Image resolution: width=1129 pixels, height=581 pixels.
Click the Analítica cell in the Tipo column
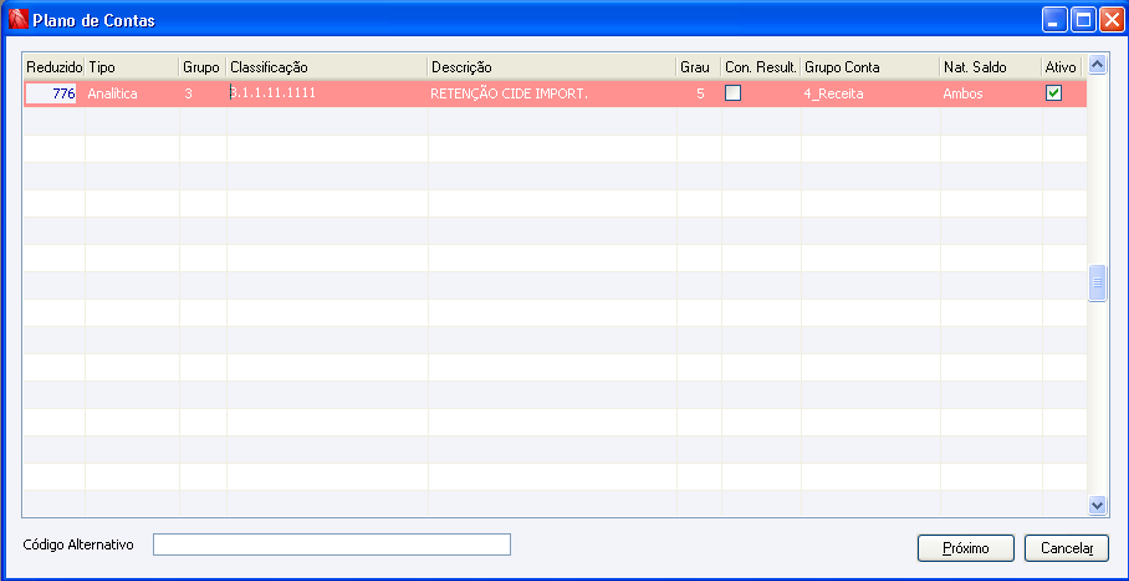click(x=132, y=94)
